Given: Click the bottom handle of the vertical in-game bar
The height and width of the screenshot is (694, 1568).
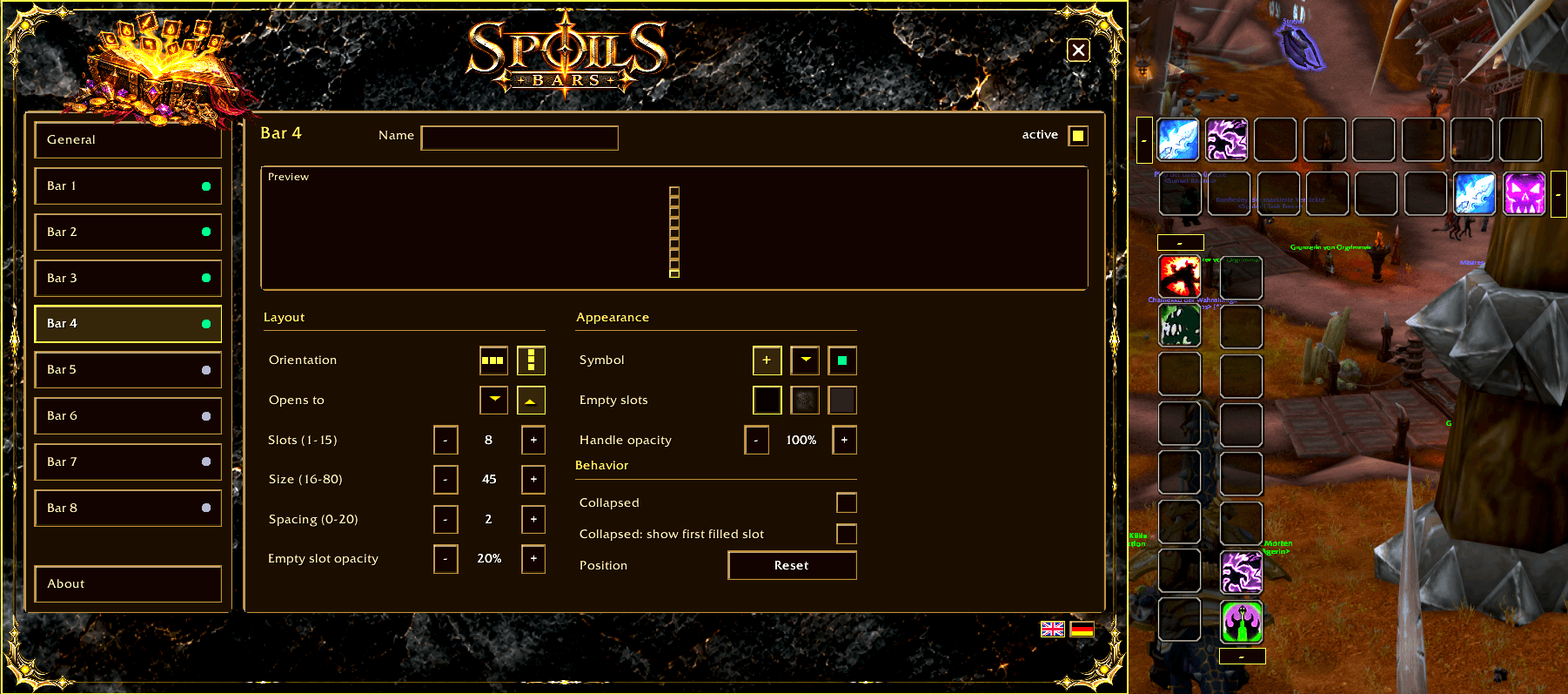Looking at the screenshot, I should [x=1242, y=656].
